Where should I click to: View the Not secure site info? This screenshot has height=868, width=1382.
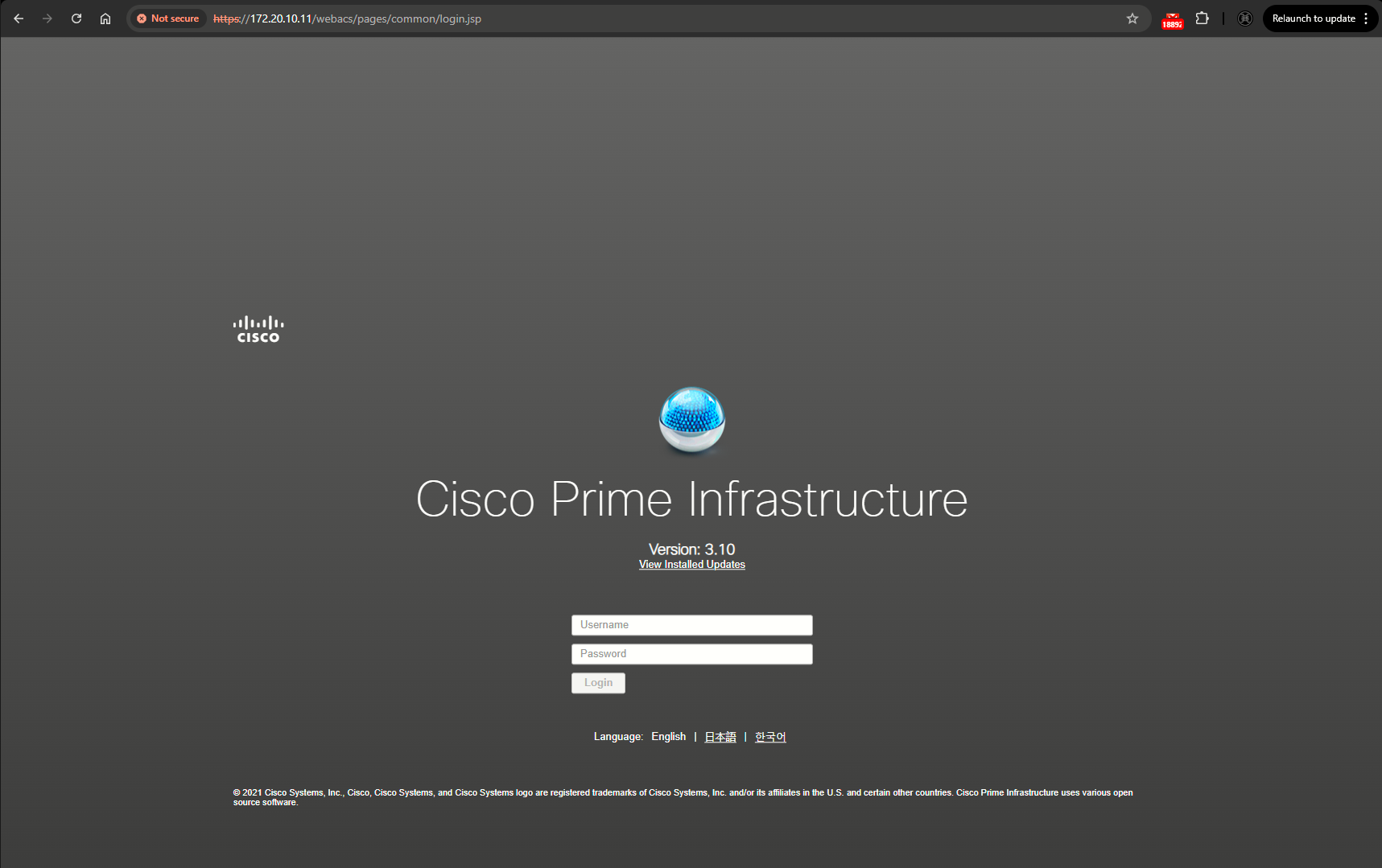click(x=168, y=19)
